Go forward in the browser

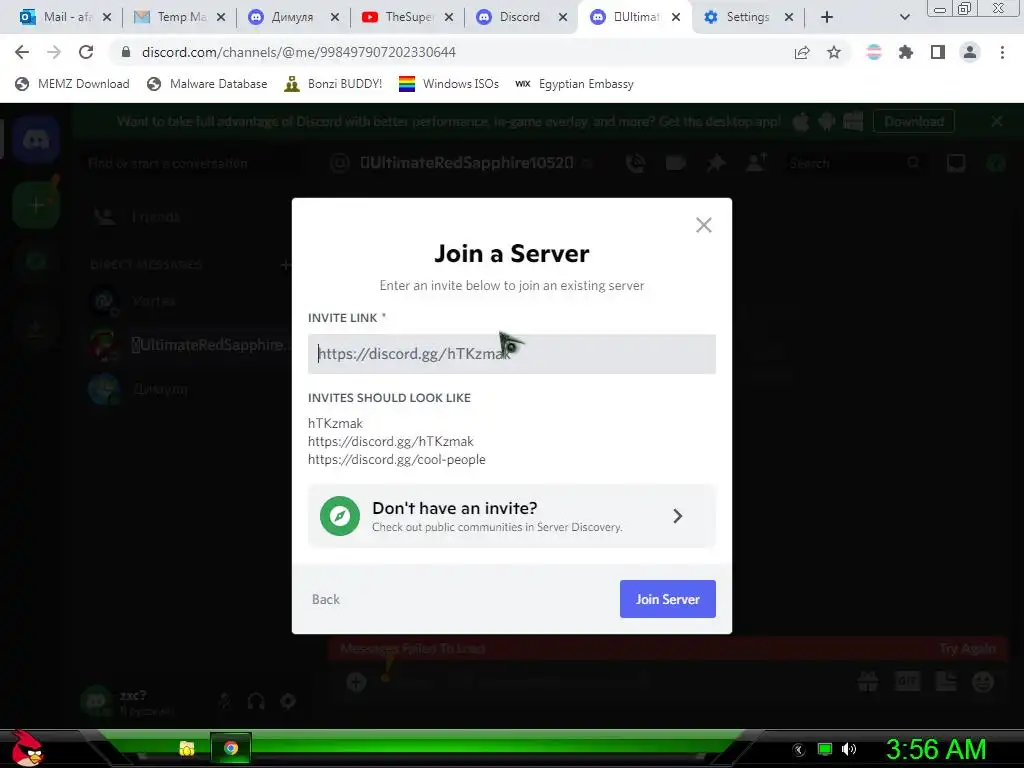pyautogui.click(x=54, y=52)
